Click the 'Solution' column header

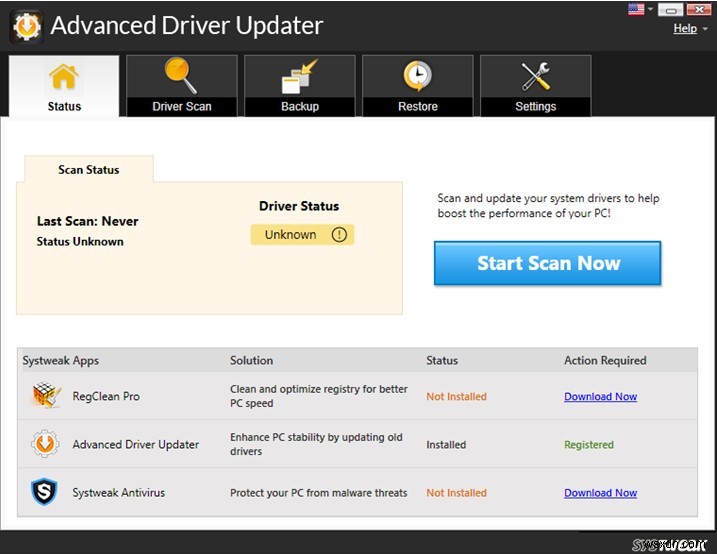click(251, 361)
